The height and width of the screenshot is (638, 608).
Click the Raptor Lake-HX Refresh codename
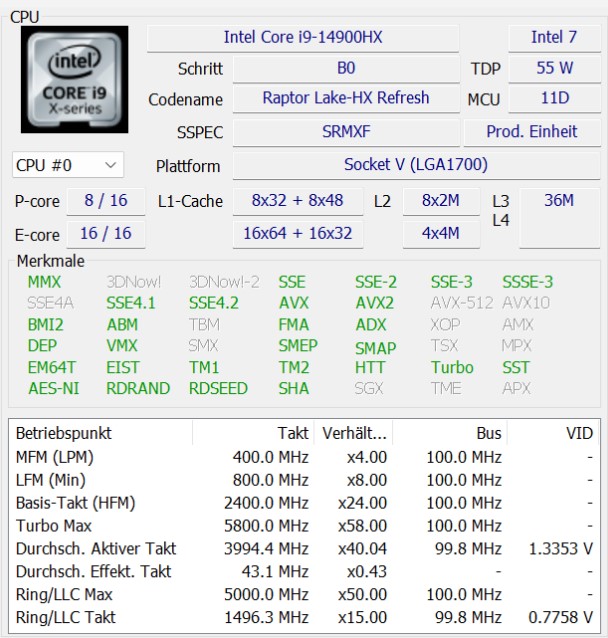click(346, 98)
